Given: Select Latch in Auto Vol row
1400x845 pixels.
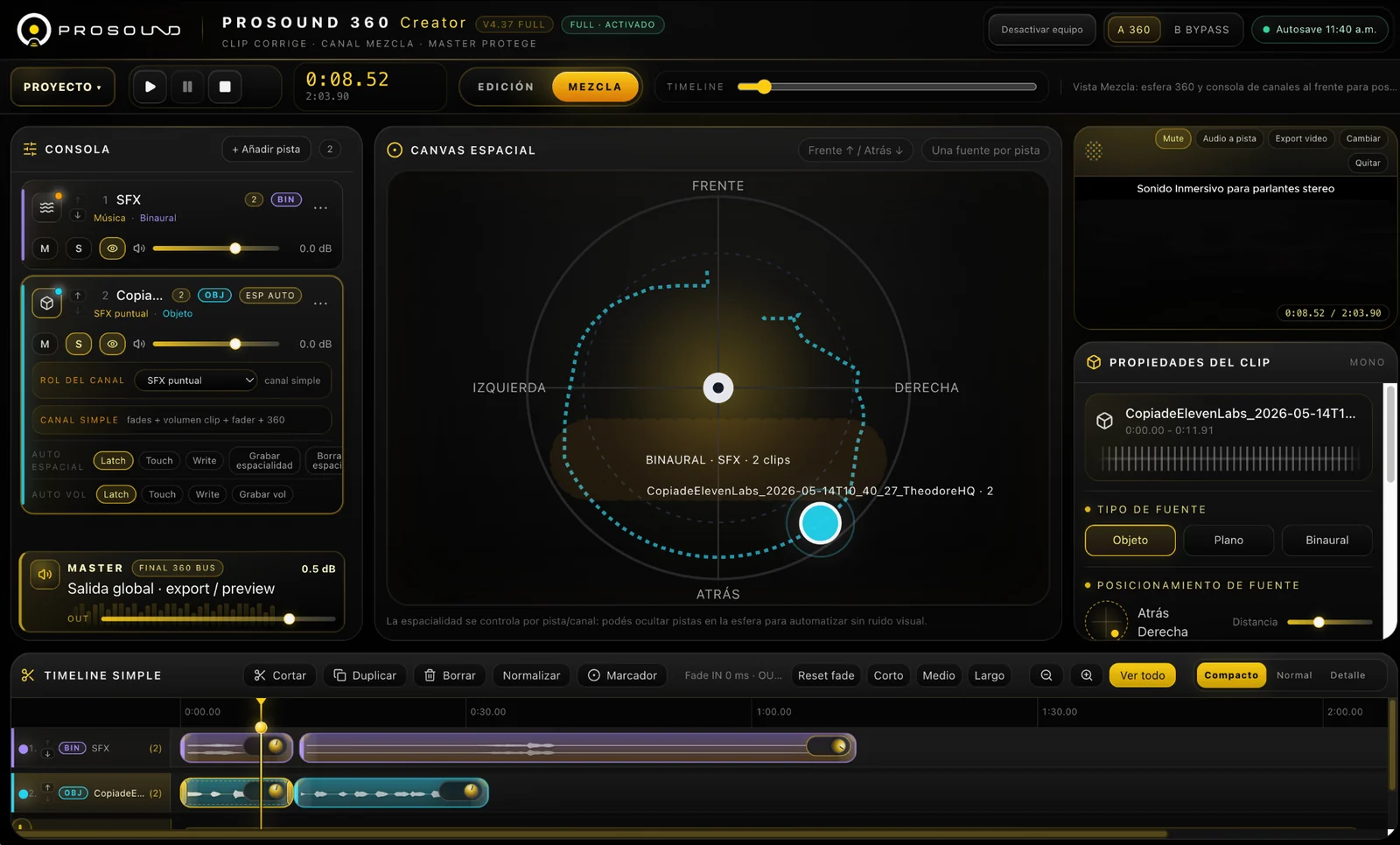Looking at the screenshot, I should (115, 494).
